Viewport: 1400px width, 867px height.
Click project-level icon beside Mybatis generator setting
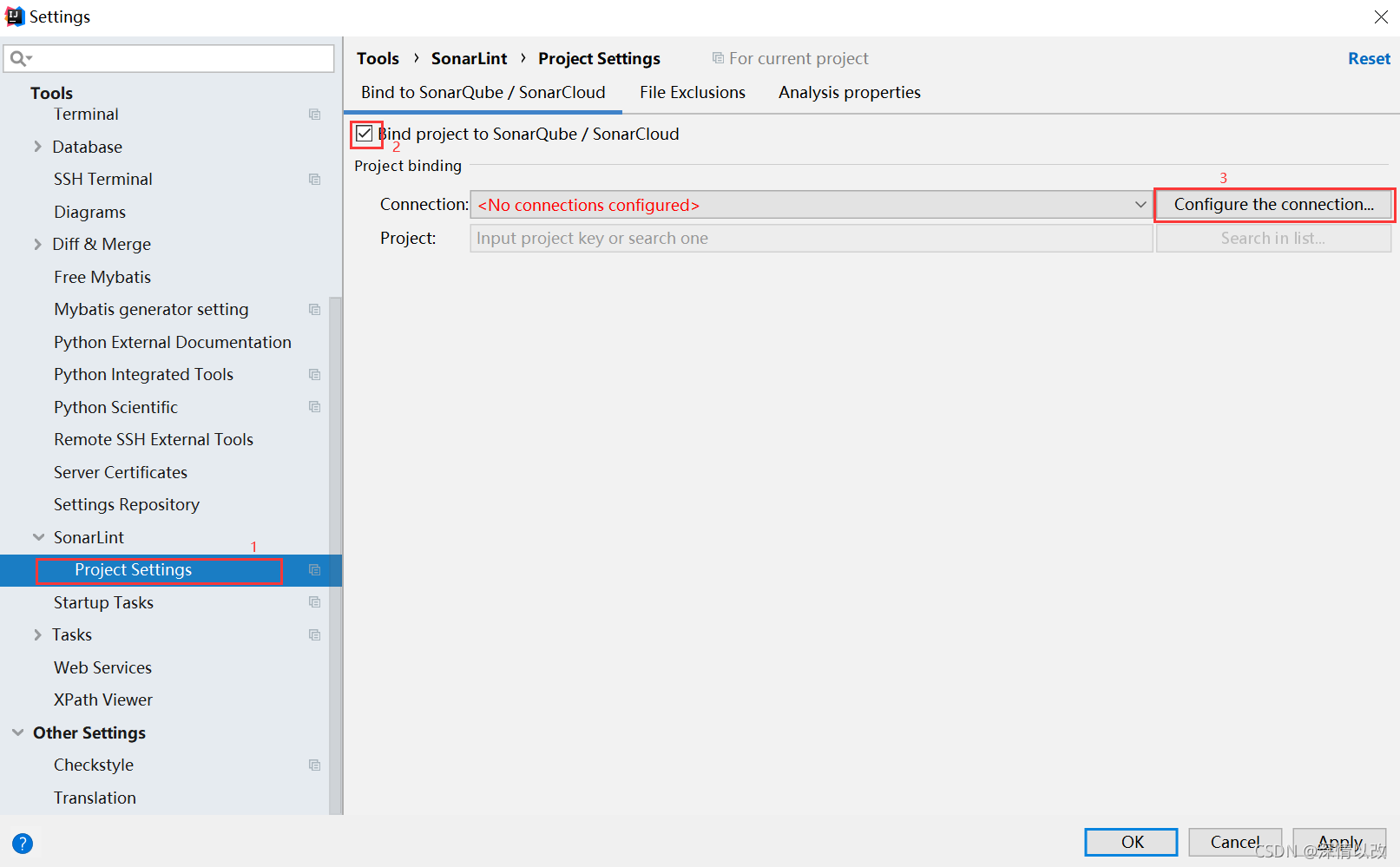[x=314, y=310]
